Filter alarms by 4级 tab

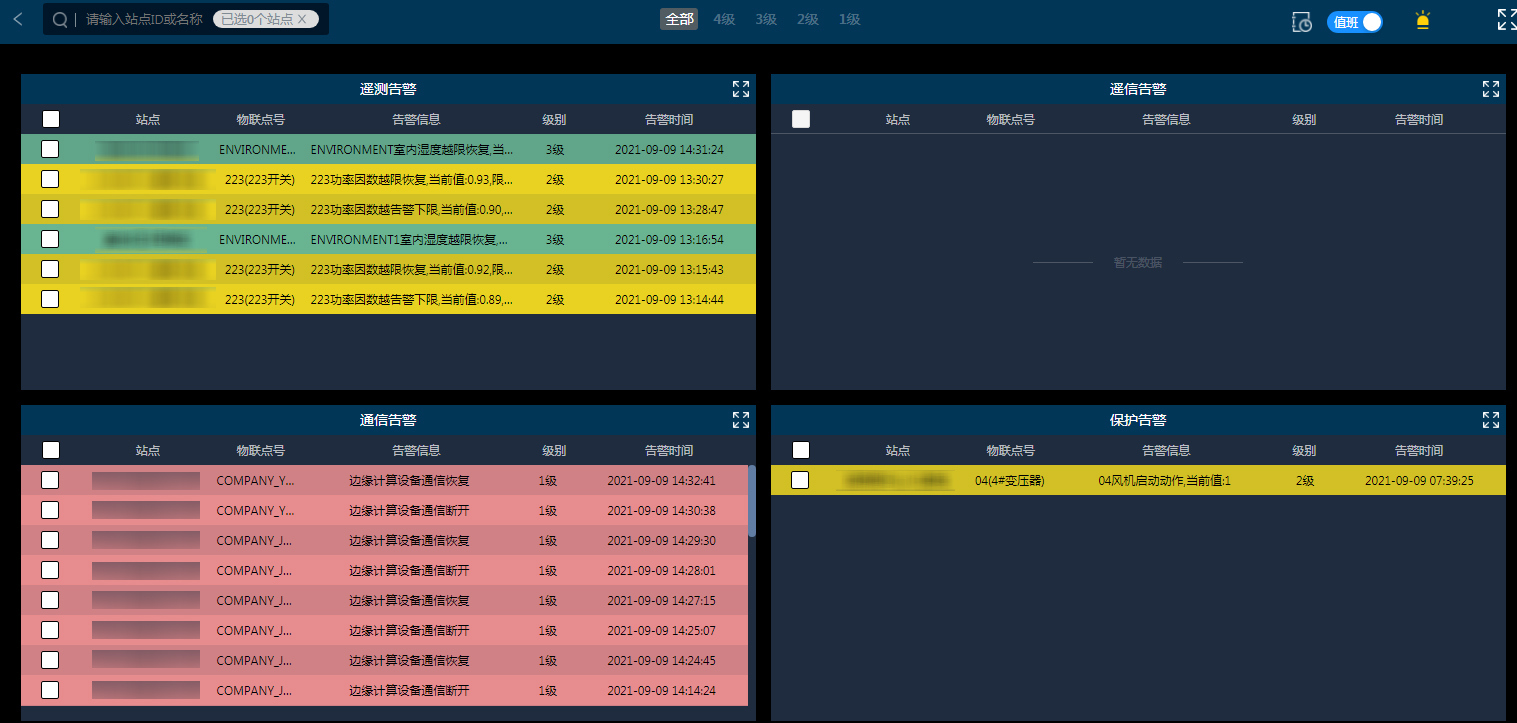724,20
